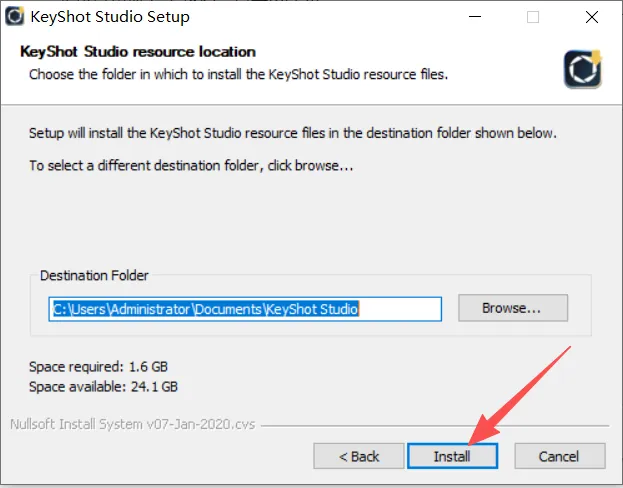Screen dimensions: 623x488
Task: Click the Nullsoft Install System version text
Action: pyautogui.click(x=132, y=423)
